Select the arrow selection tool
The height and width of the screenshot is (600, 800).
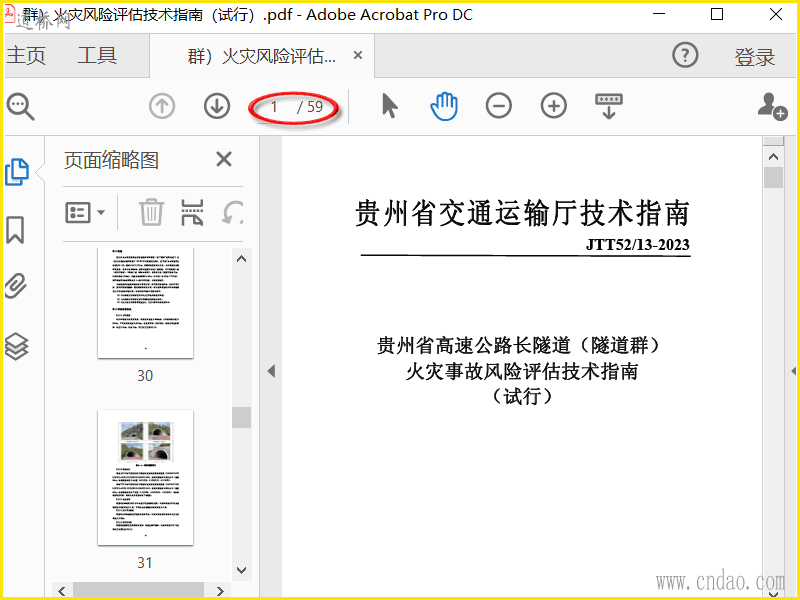(x=390, y=106)
